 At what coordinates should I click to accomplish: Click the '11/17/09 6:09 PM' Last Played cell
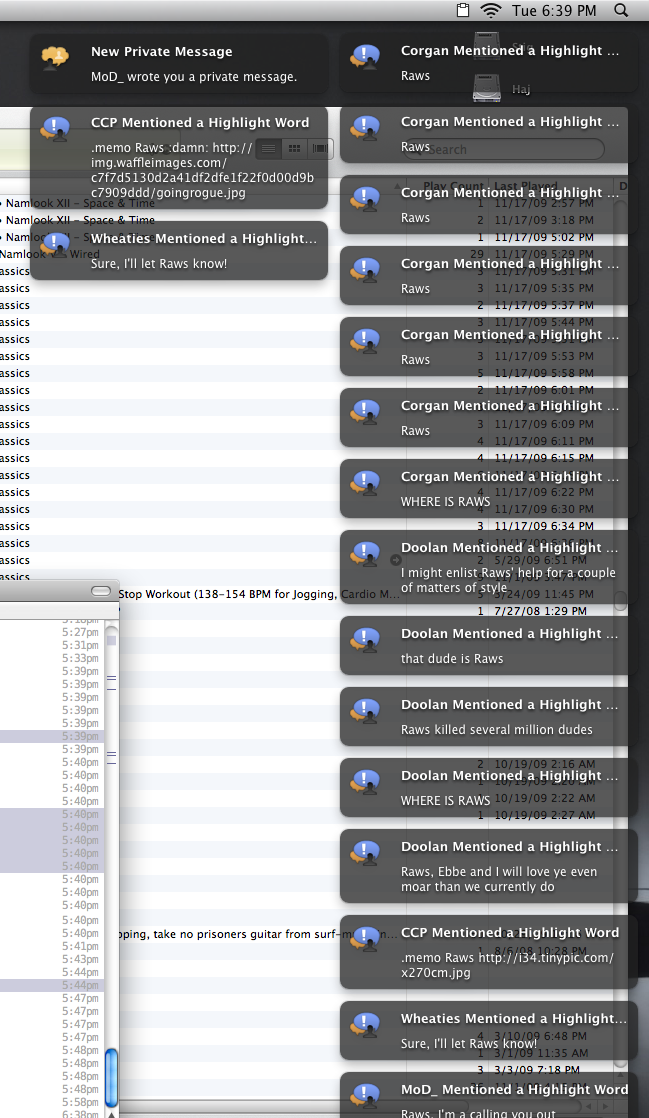click(544, 424)
